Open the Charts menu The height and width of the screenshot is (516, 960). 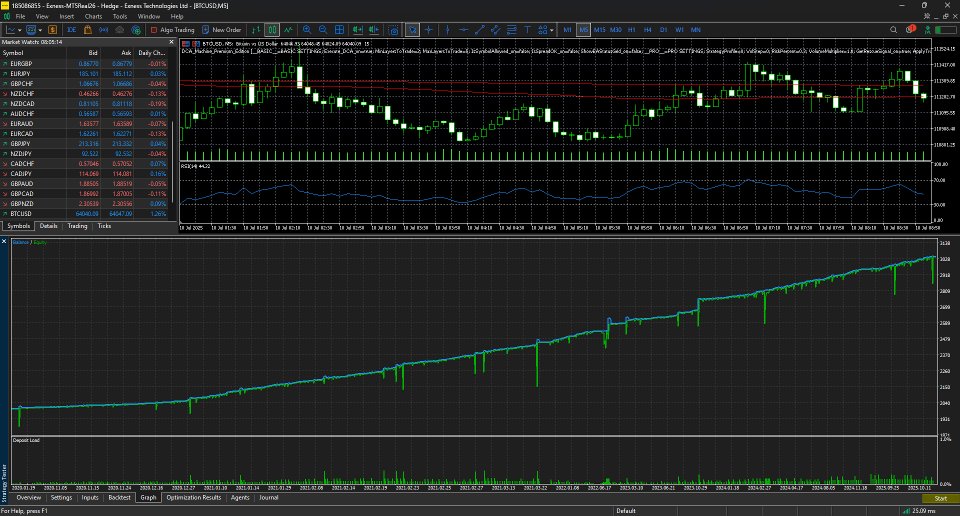[x=93, y=17]
